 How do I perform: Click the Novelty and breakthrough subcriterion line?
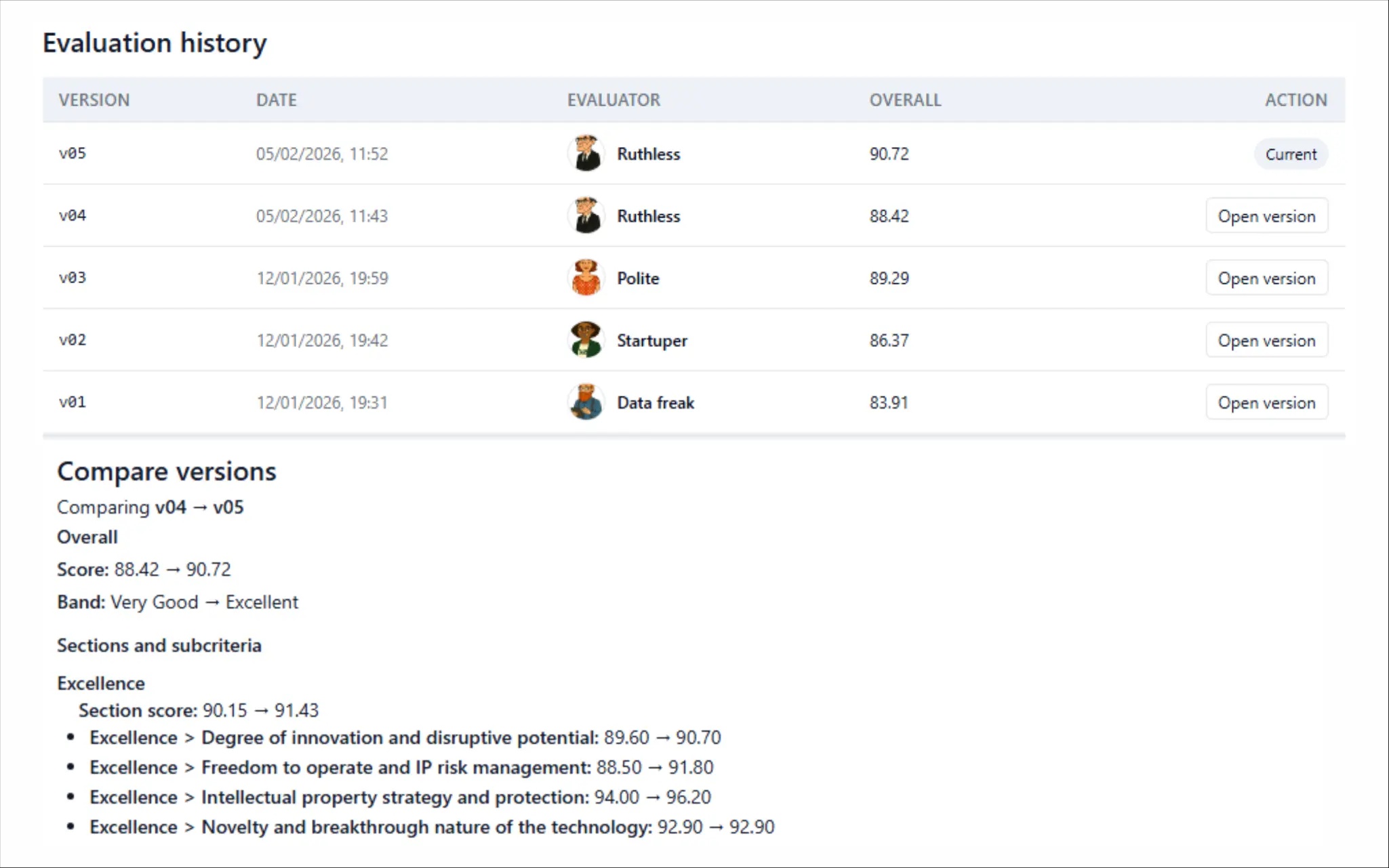(x=432, y=827)
